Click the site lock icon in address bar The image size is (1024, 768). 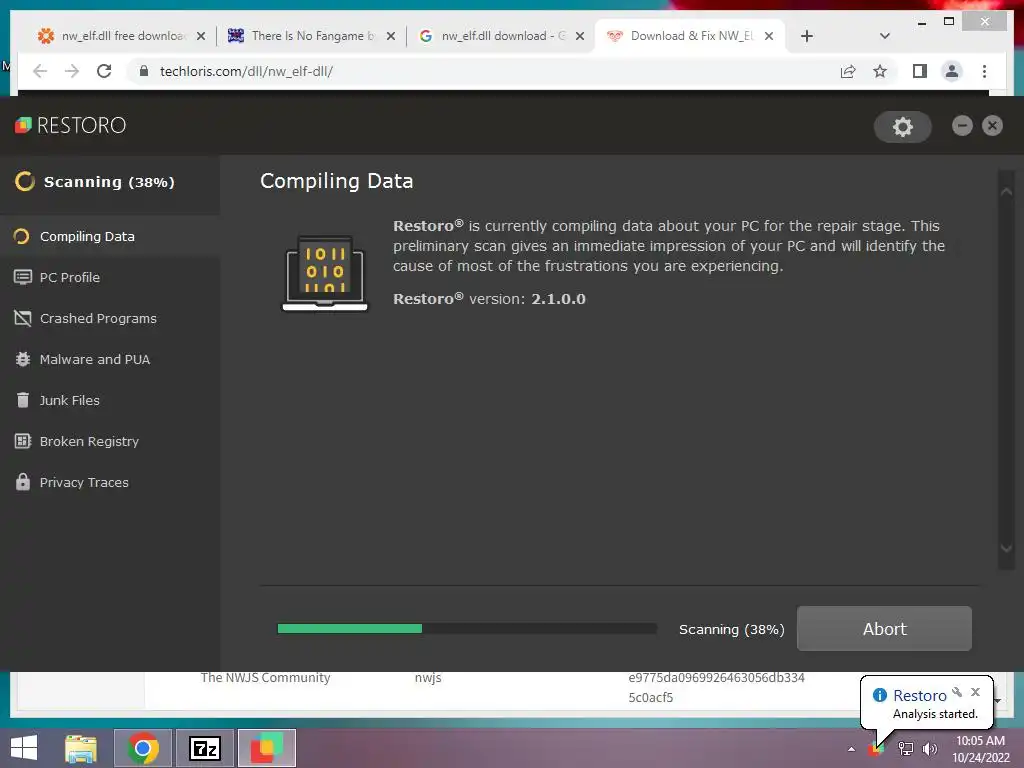coord(144,71)
